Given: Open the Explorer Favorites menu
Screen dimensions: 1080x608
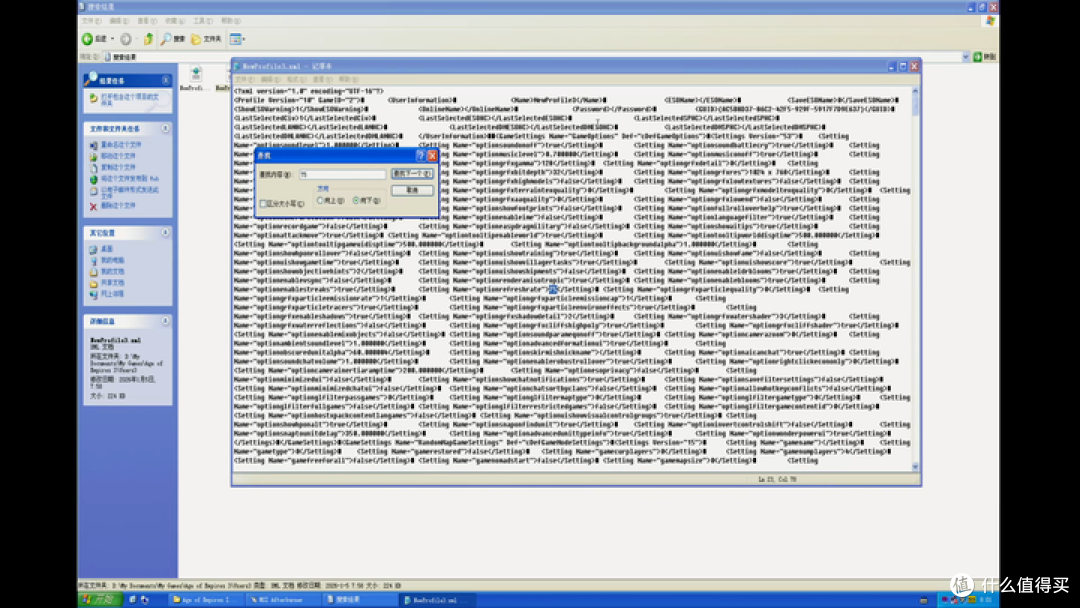Looking at the screenshot, I should [x=174, y=21].
